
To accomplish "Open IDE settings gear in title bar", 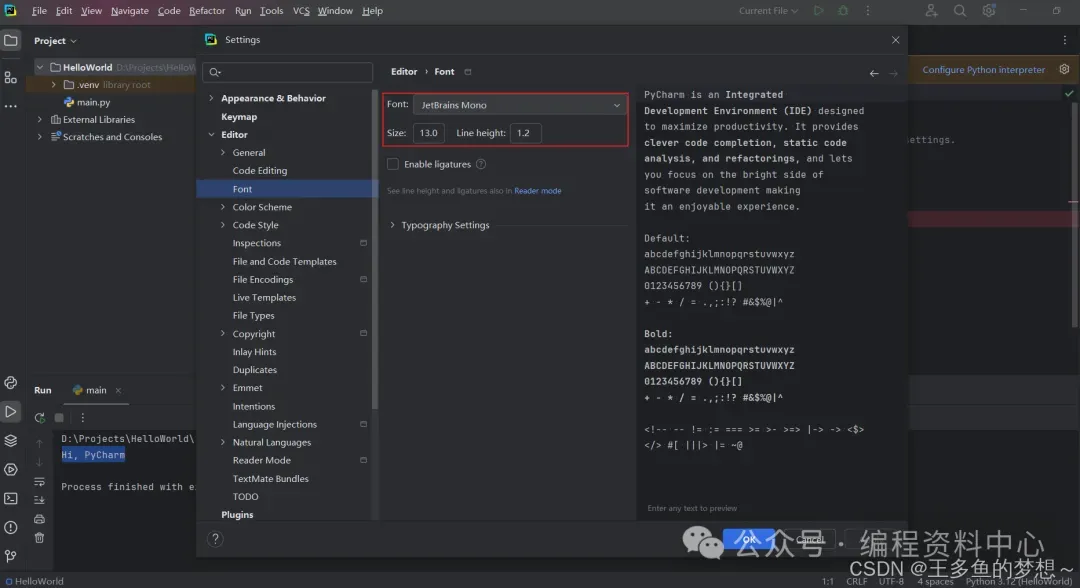I will (988, 10).
